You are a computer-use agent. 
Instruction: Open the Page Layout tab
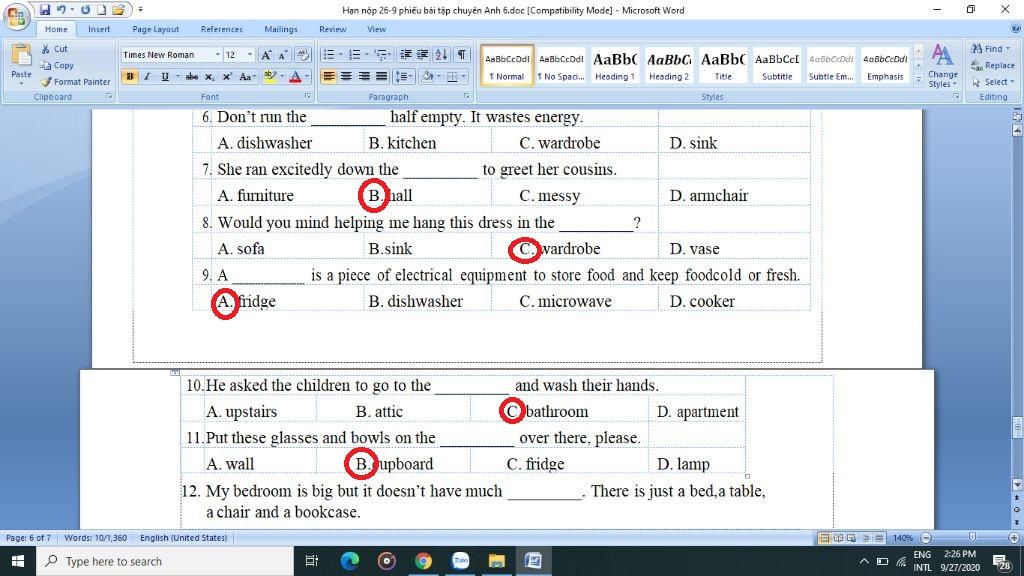point(155,29)
